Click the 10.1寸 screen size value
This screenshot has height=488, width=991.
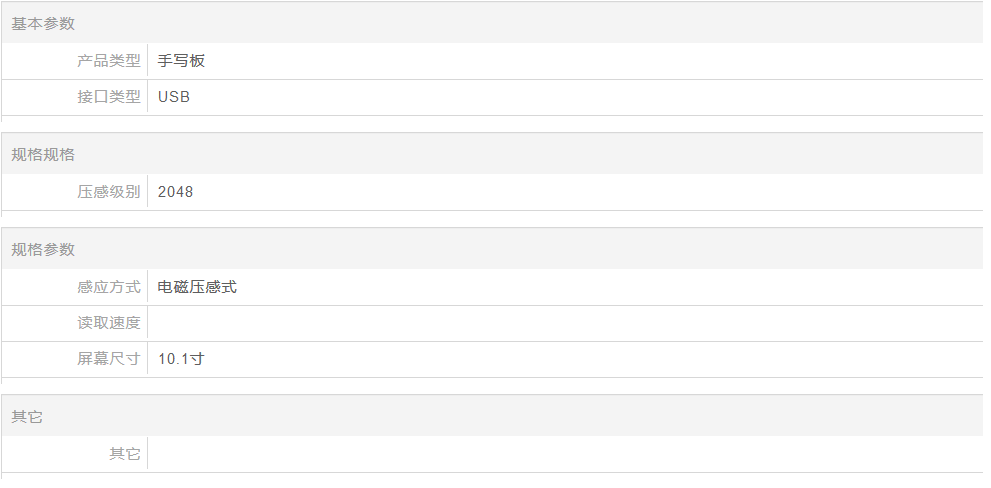(x=181, y=358)
